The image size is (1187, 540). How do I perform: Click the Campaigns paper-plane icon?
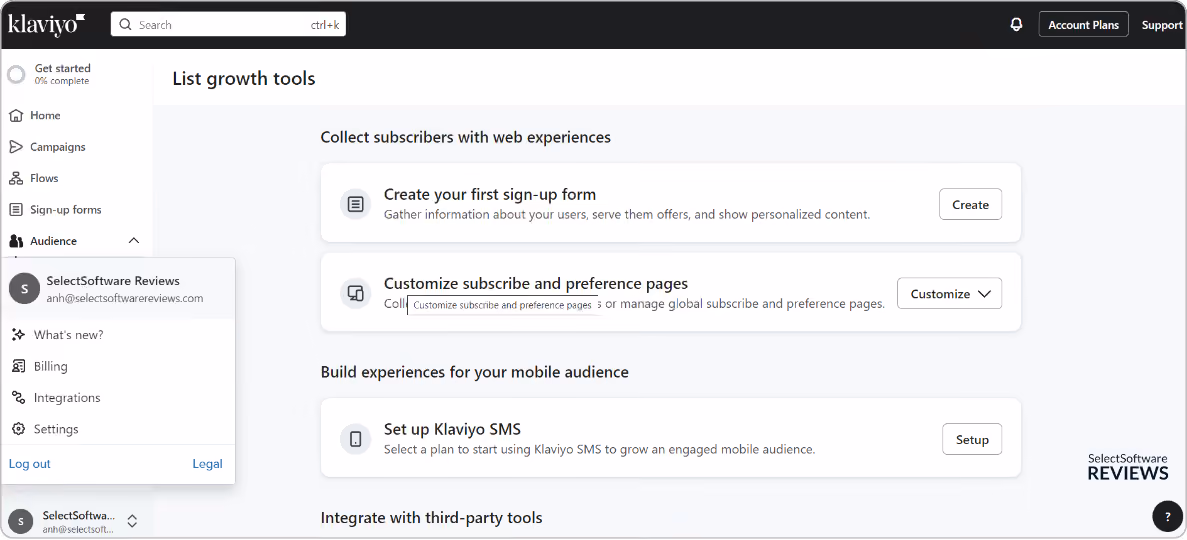click(16, 147)
